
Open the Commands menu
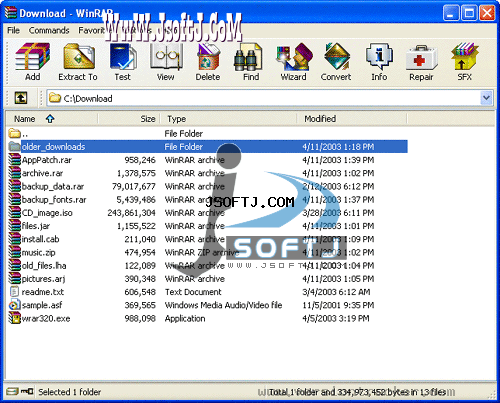[49, 30]
